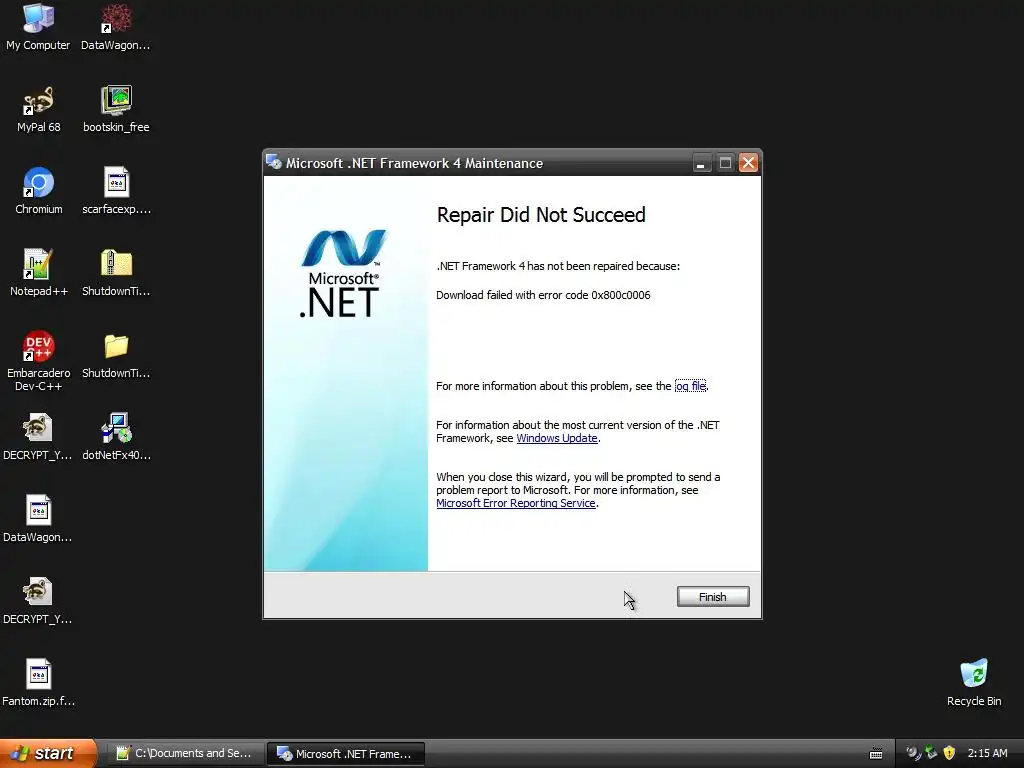Click the Finish button
1024x768 pixels.
pos(712,596)
